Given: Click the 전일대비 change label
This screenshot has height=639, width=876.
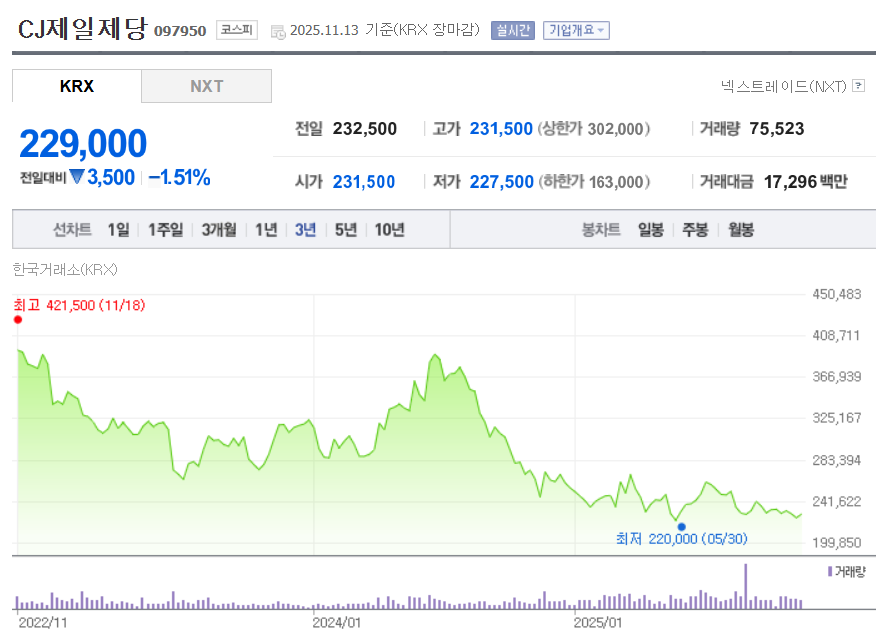Looking at the screenshot, I should coord(43,178).
